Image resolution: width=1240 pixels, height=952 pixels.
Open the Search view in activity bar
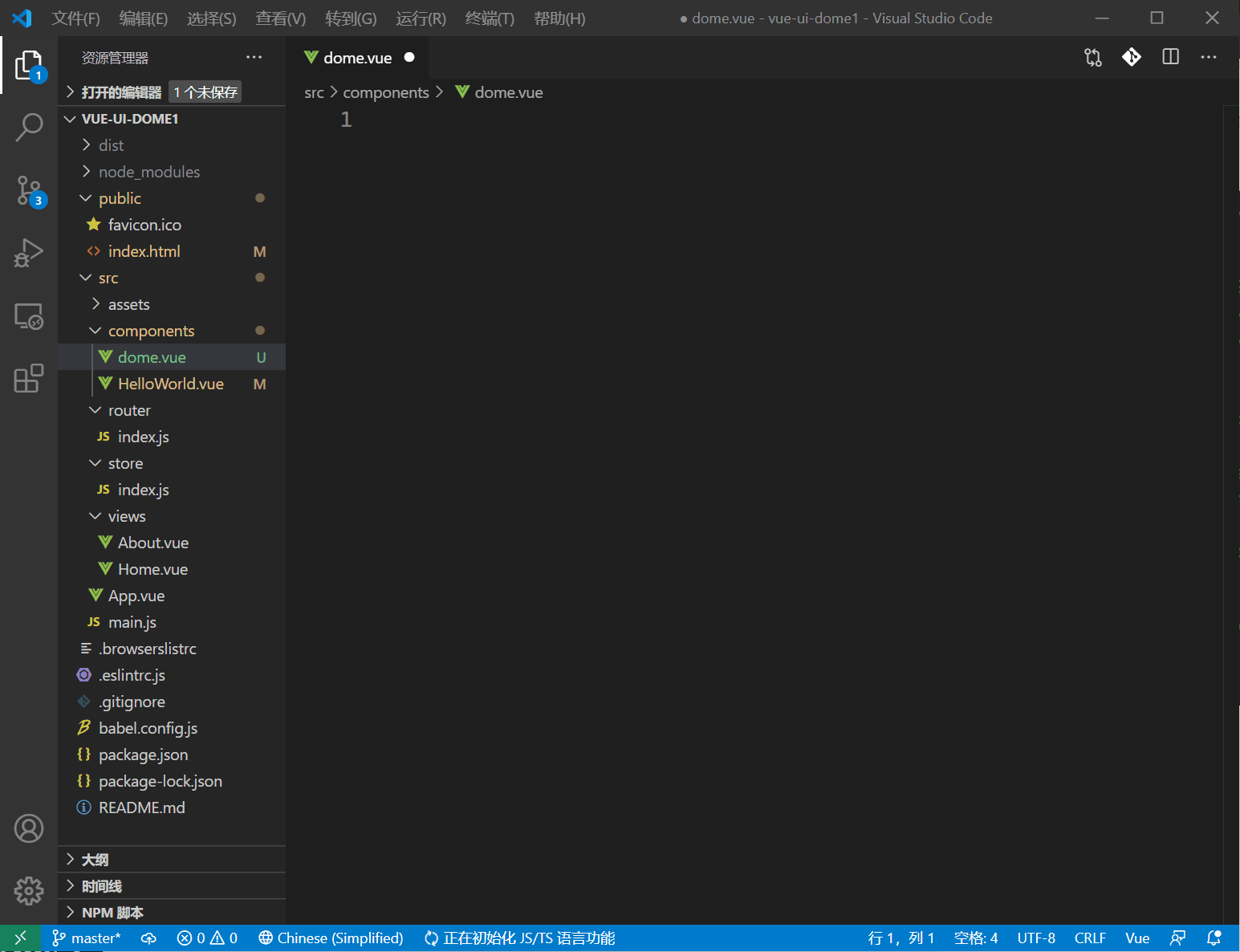[29, 127]
